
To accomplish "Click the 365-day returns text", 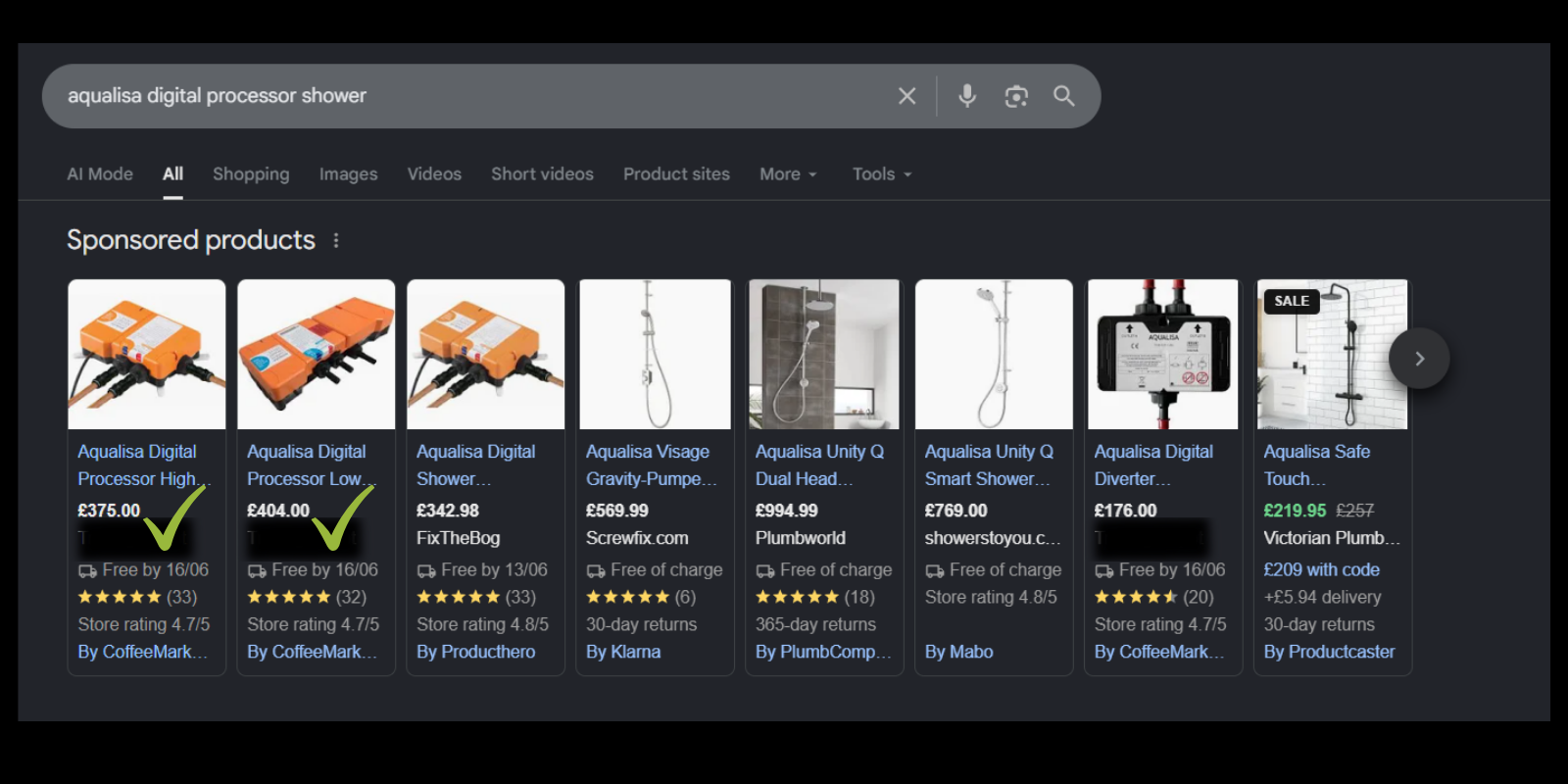I will point(815,624).
